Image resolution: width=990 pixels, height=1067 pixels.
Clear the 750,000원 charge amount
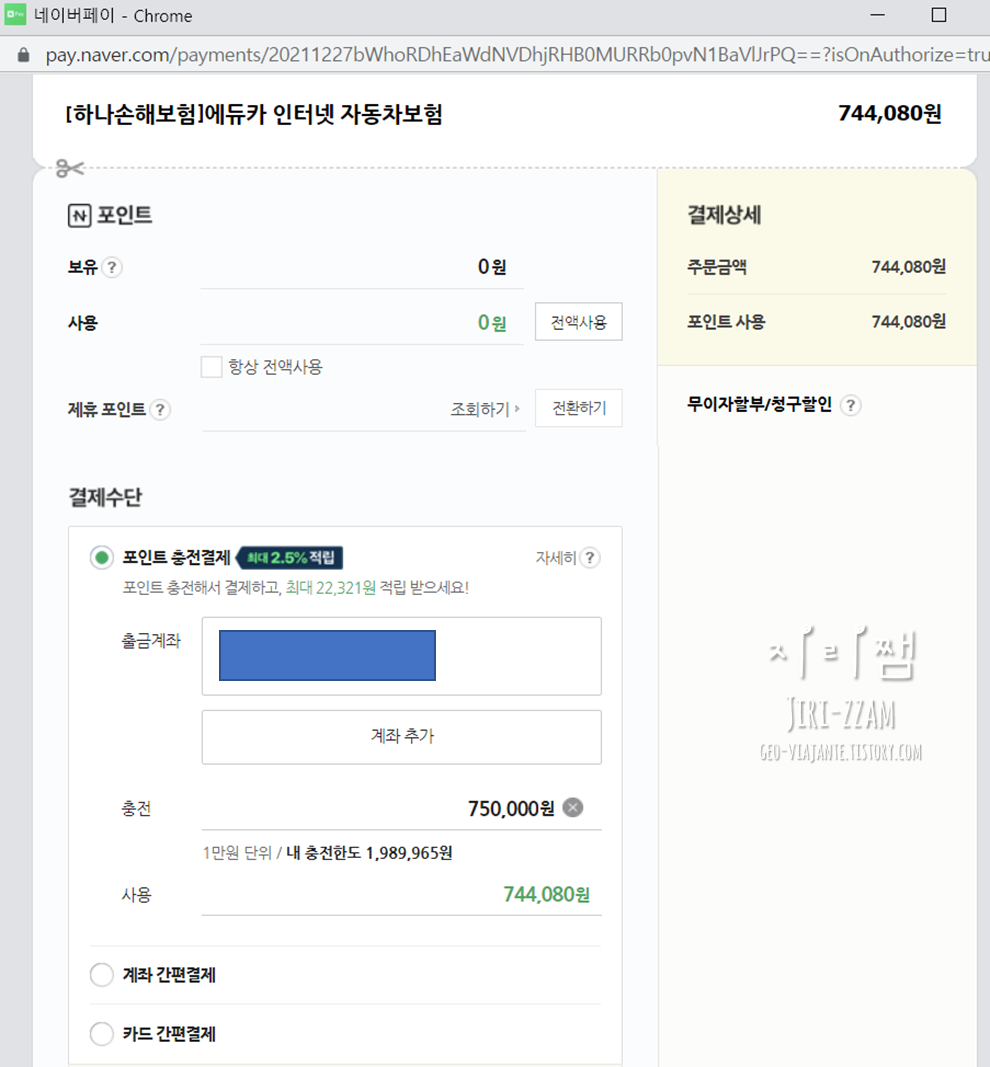[573, 808]
